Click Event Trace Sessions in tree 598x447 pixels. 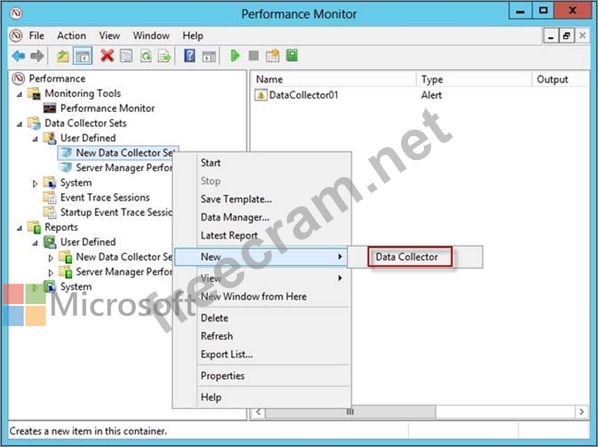click(x=105, y=198)
